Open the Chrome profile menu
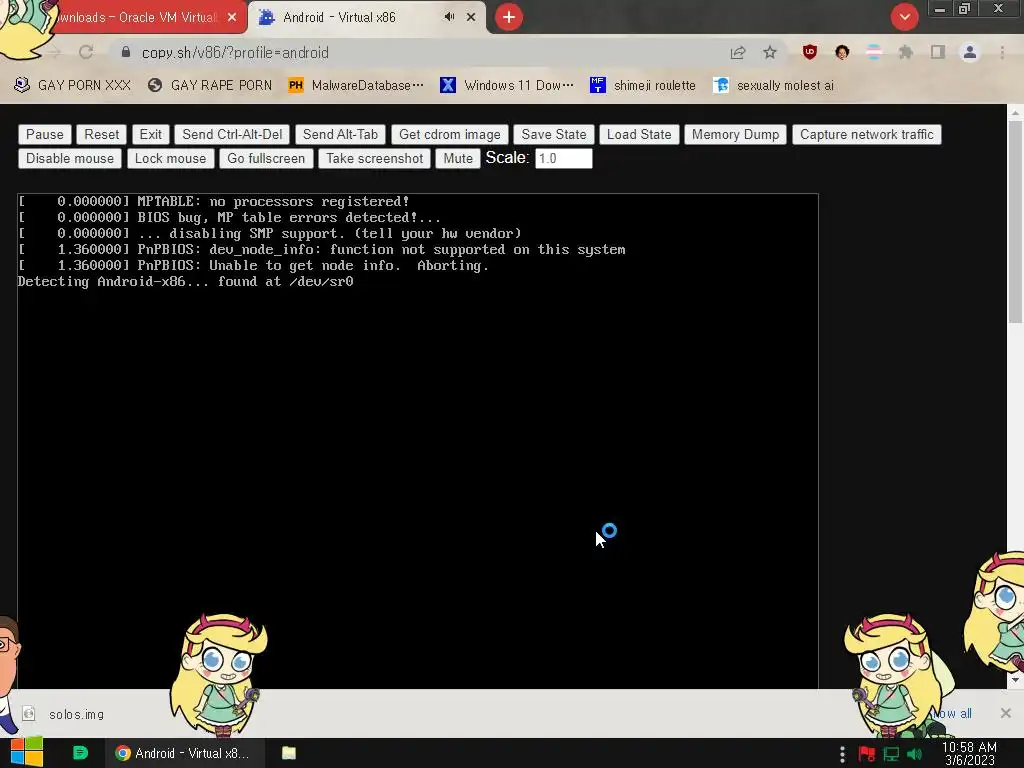This screenshot has width=1024, height=768. coord(970,52)
